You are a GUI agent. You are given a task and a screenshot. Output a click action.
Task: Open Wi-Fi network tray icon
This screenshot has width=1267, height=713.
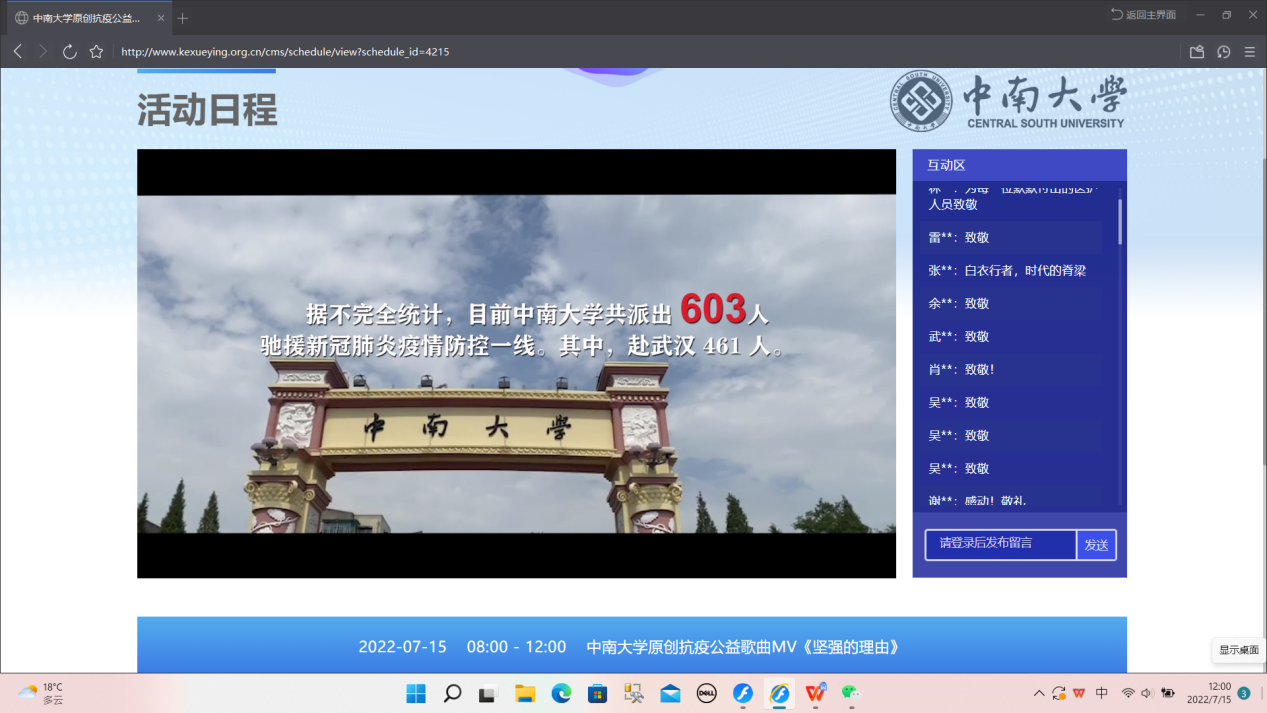point(1128,693)
